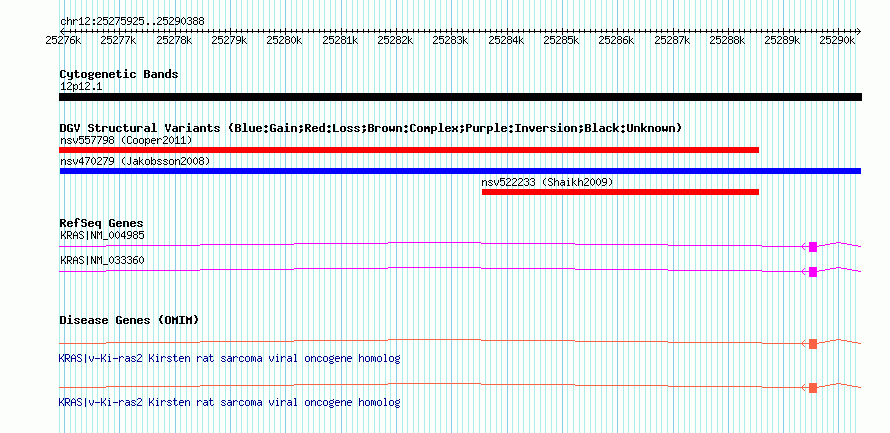Open the second KRAS Kirsten rat sarcoma OMIM link
890x433 pixels.
coord(229,402)
